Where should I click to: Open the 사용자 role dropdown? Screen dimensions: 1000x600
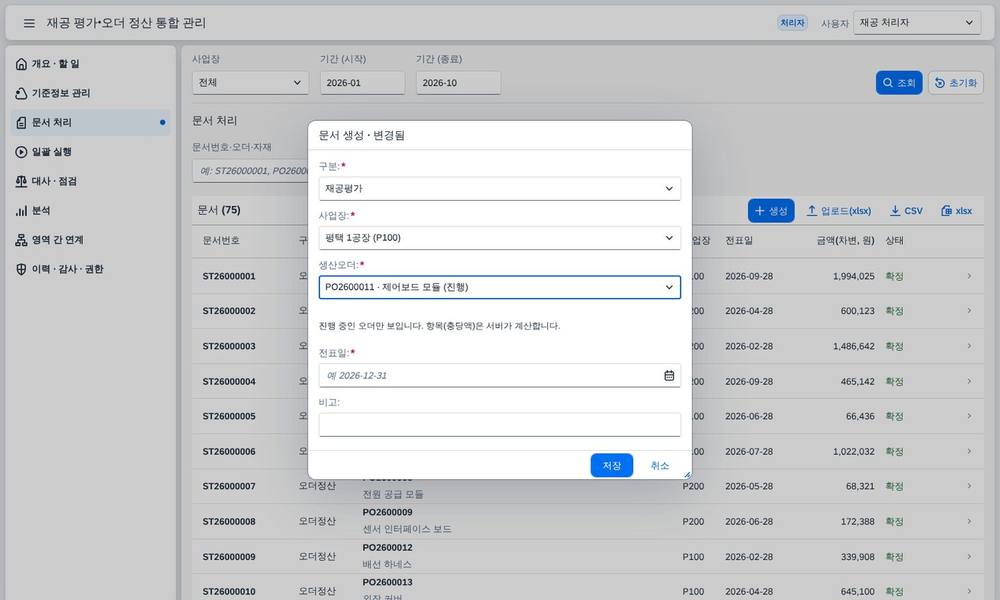(916, 23)
